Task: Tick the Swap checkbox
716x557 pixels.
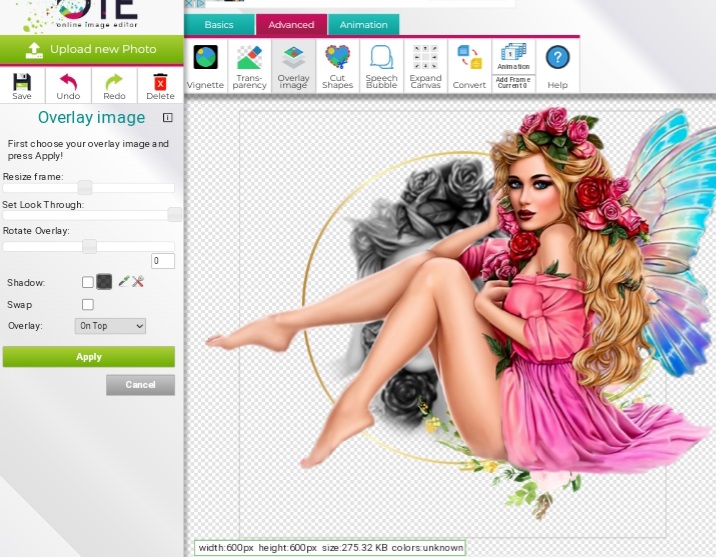Action: [88, 305]
